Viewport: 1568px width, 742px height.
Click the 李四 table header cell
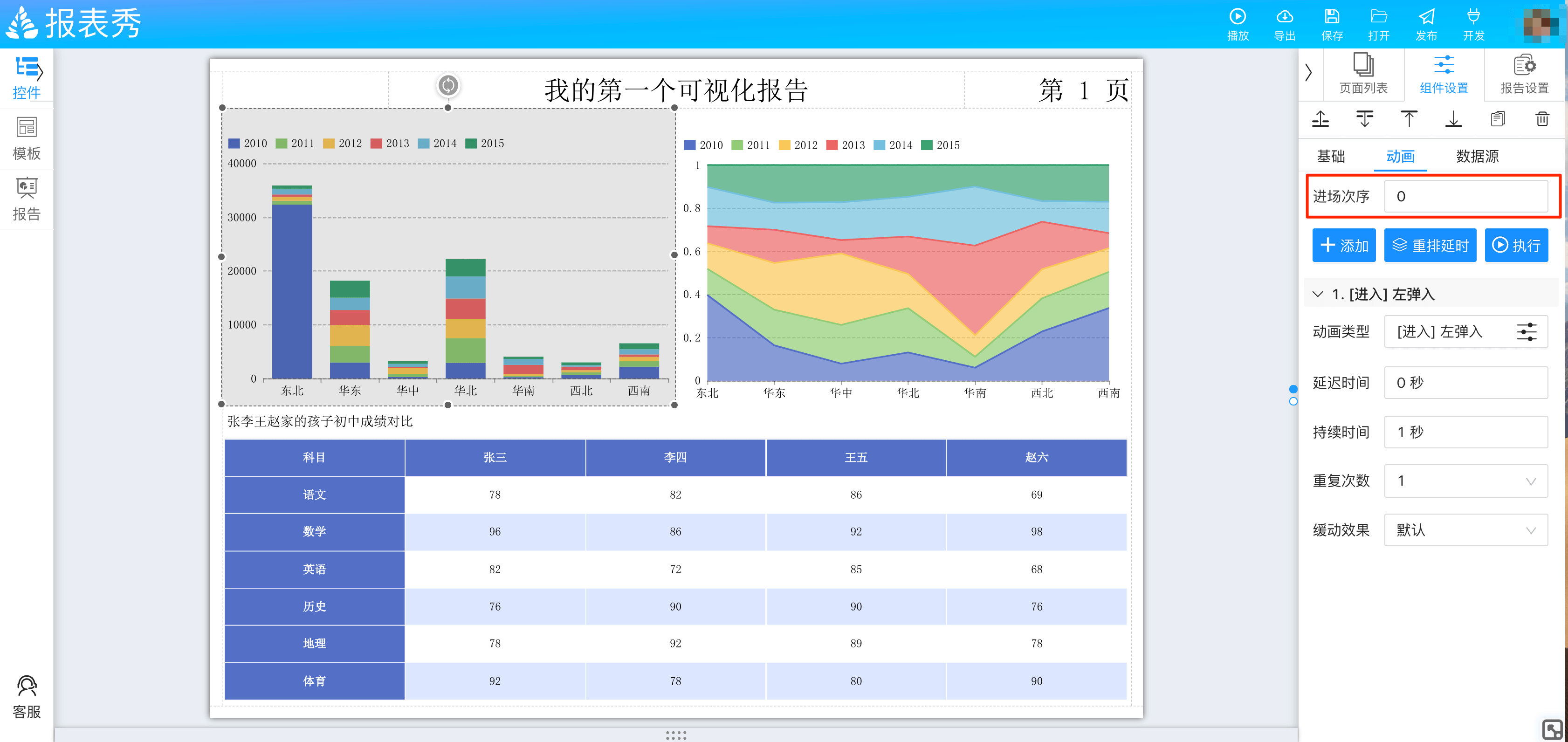(x=675, y=458)
